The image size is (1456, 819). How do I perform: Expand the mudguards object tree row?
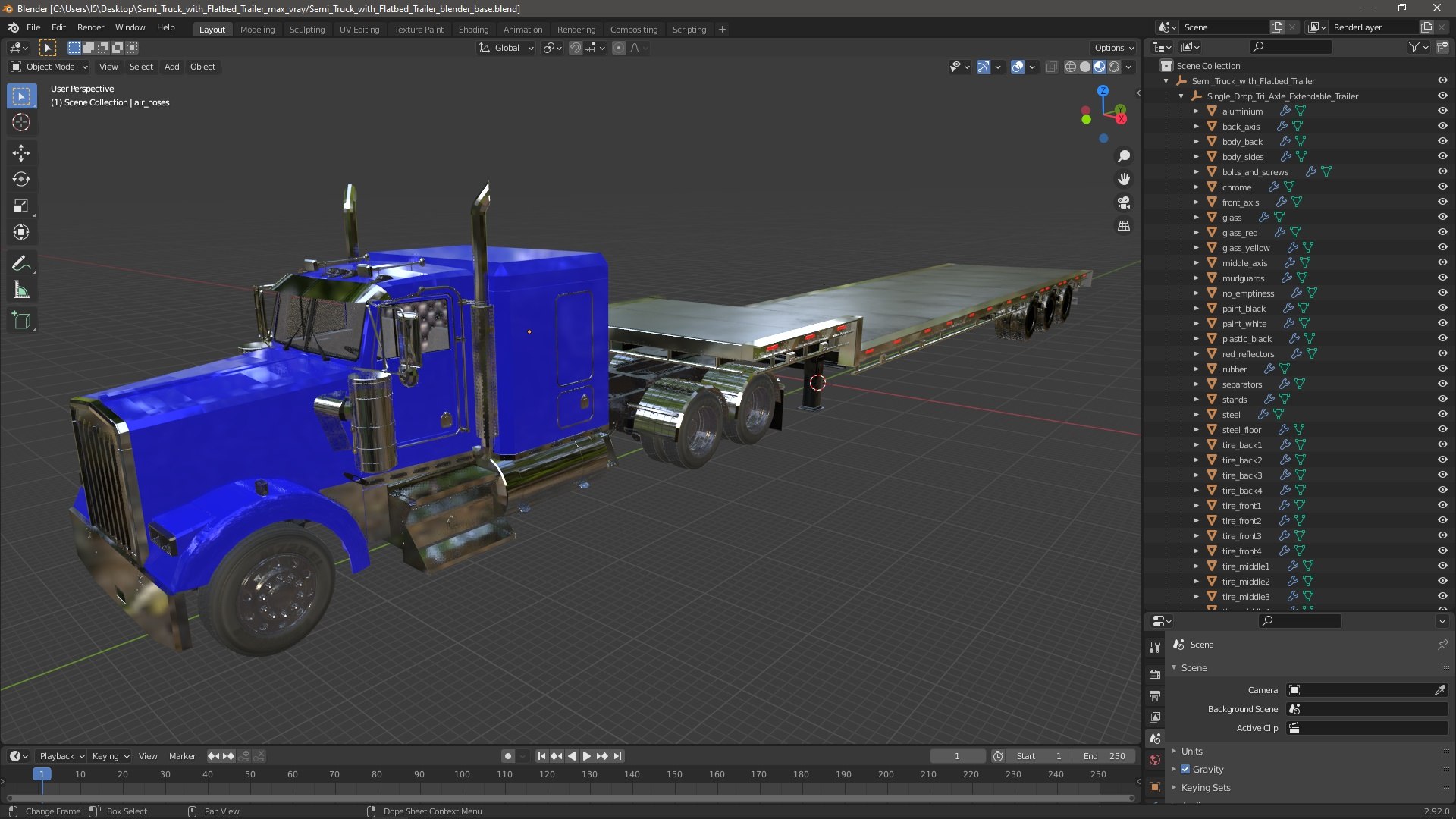1196,278
